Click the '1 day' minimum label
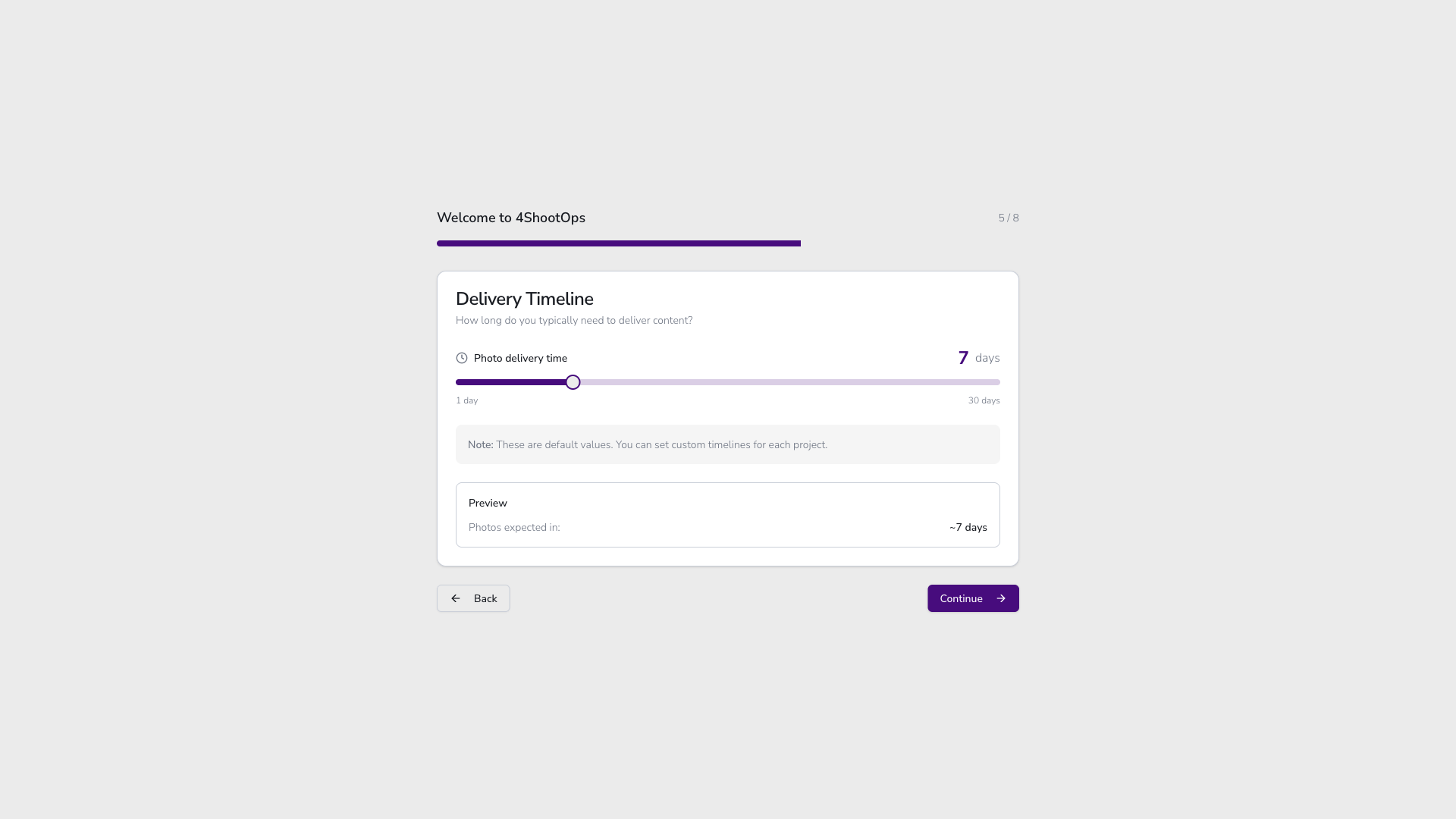This screenshot has width=1456, height=819. click(x=466, y=400)
